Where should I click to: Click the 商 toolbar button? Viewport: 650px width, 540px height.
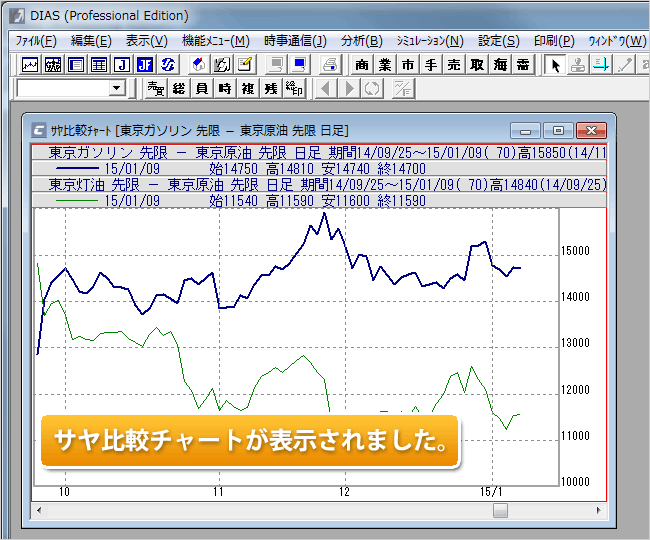point(362,65)
